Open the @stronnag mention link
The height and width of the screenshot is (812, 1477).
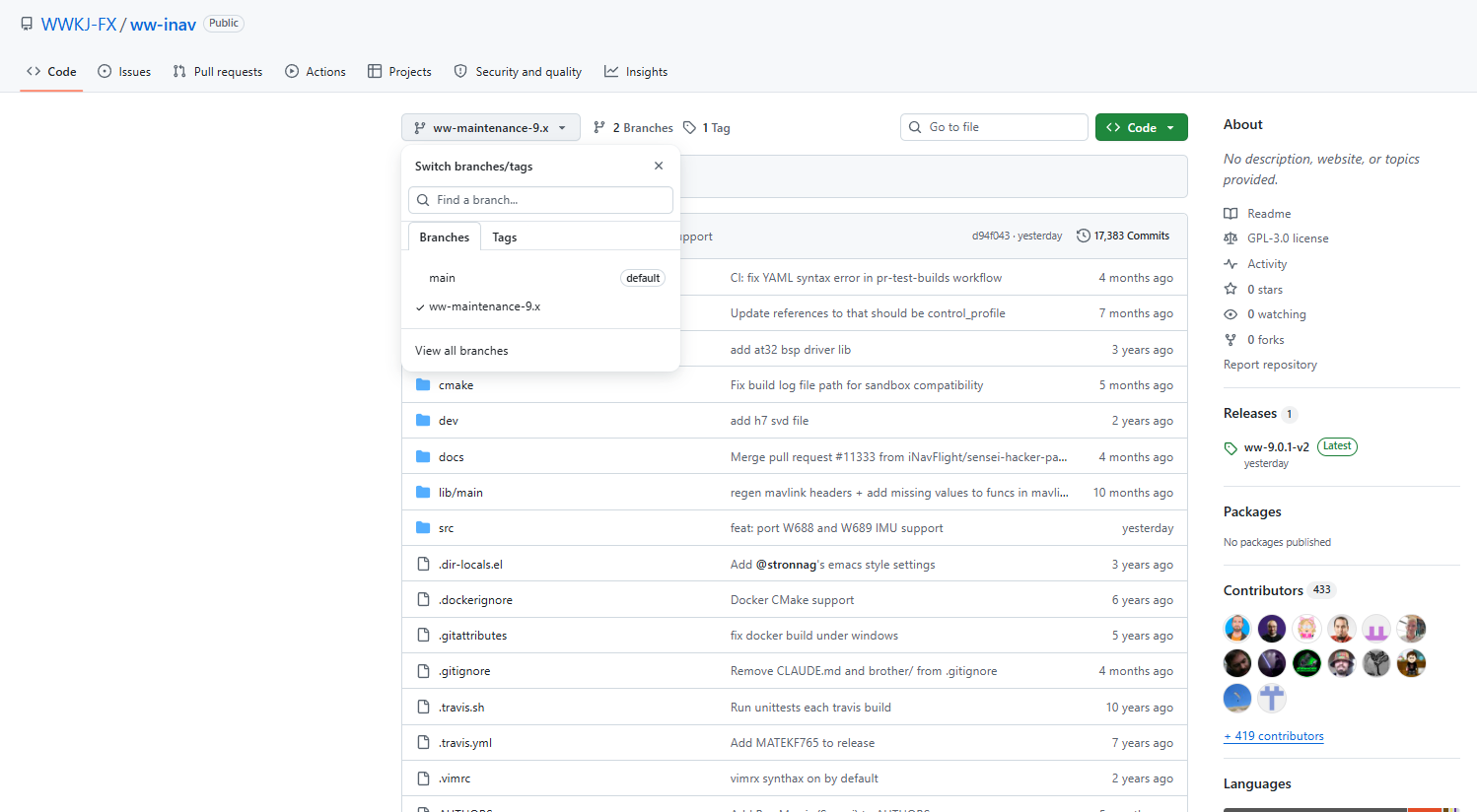pyautogui.click(x=786, y=565)
